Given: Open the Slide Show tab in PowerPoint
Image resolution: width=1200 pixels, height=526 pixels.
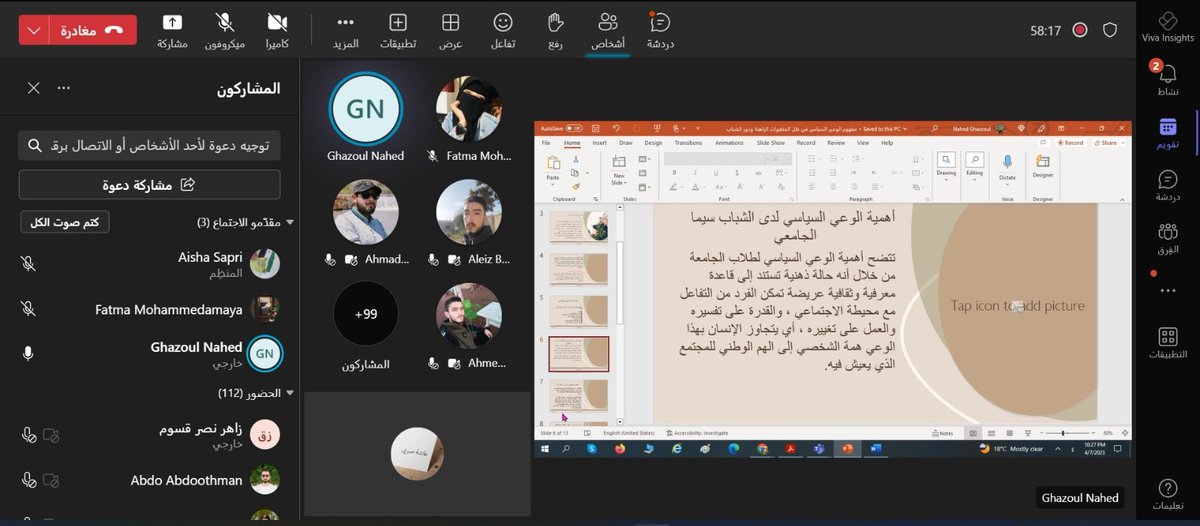Looking at the screenshot, I should point(770,143).
